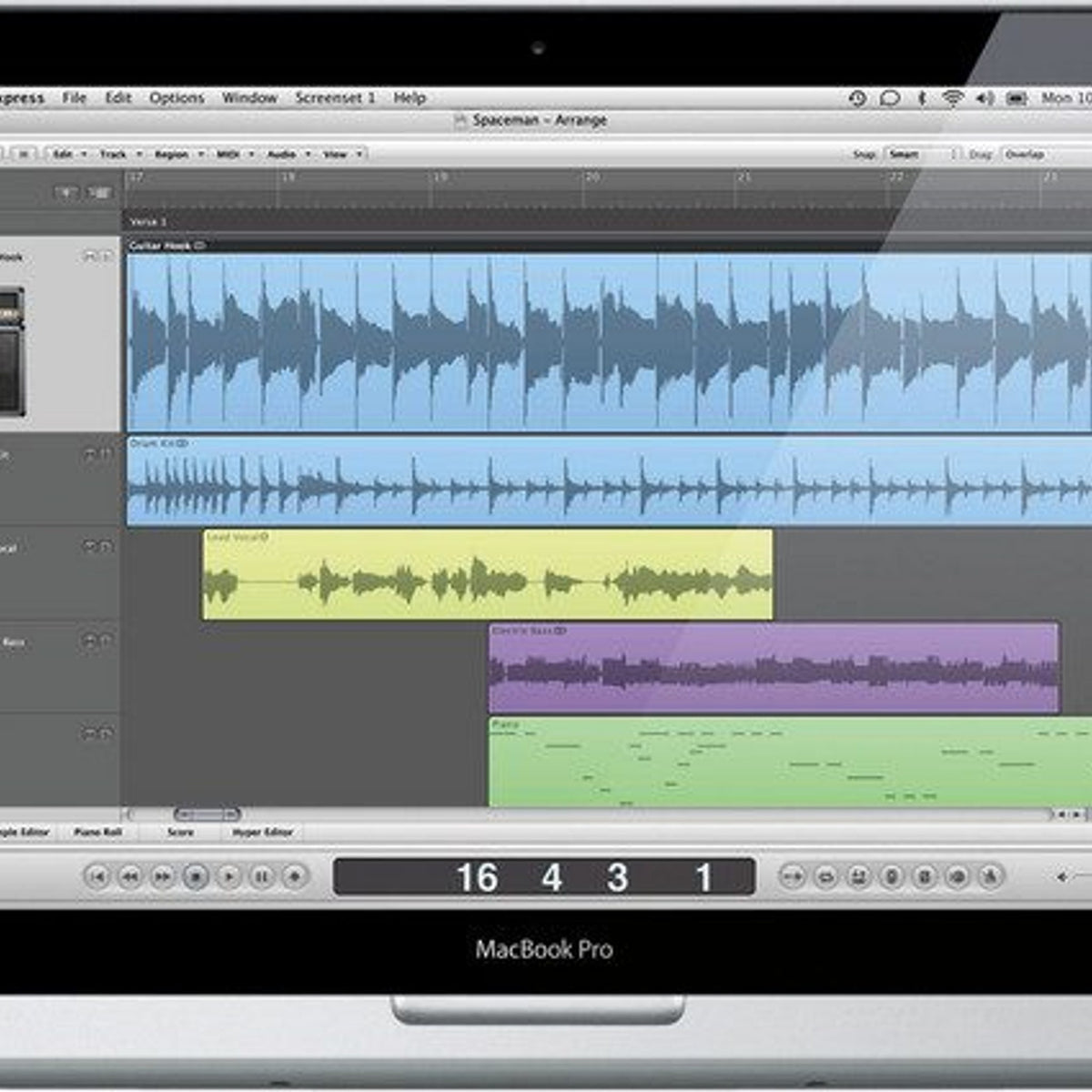Open the Region local menu
This screenshot has height=1092, width=1092.
pyautogui.click(x=178, y=155)
